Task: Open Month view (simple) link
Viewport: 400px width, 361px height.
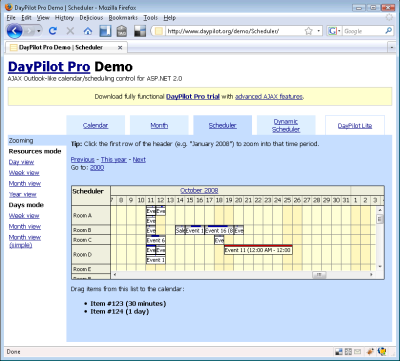Action: (25, 241)
